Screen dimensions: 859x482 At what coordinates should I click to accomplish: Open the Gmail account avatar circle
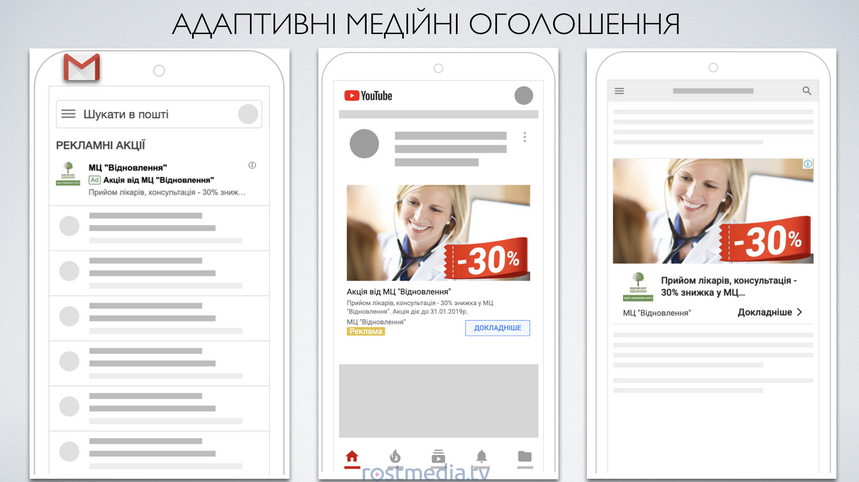click(248, 114)
